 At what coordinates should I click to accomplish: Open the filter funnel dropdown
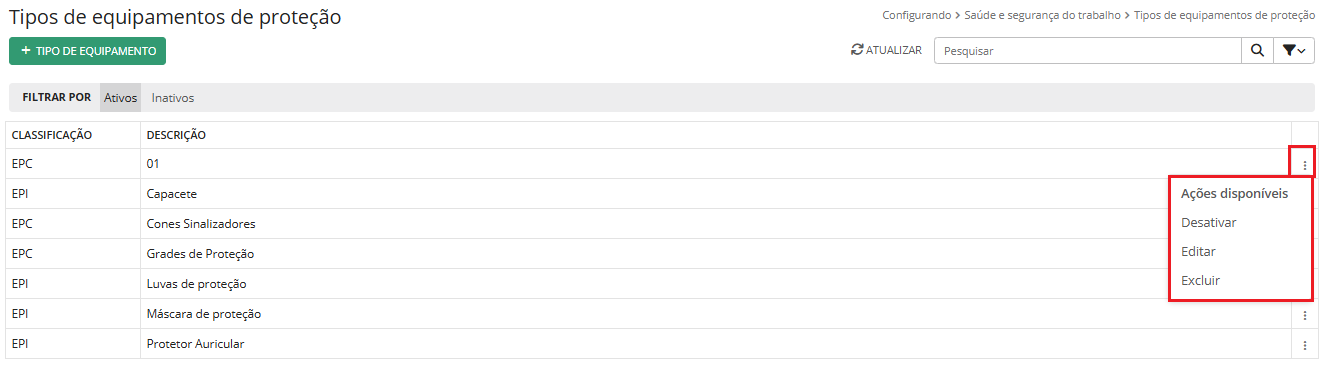click(1293, 50)
